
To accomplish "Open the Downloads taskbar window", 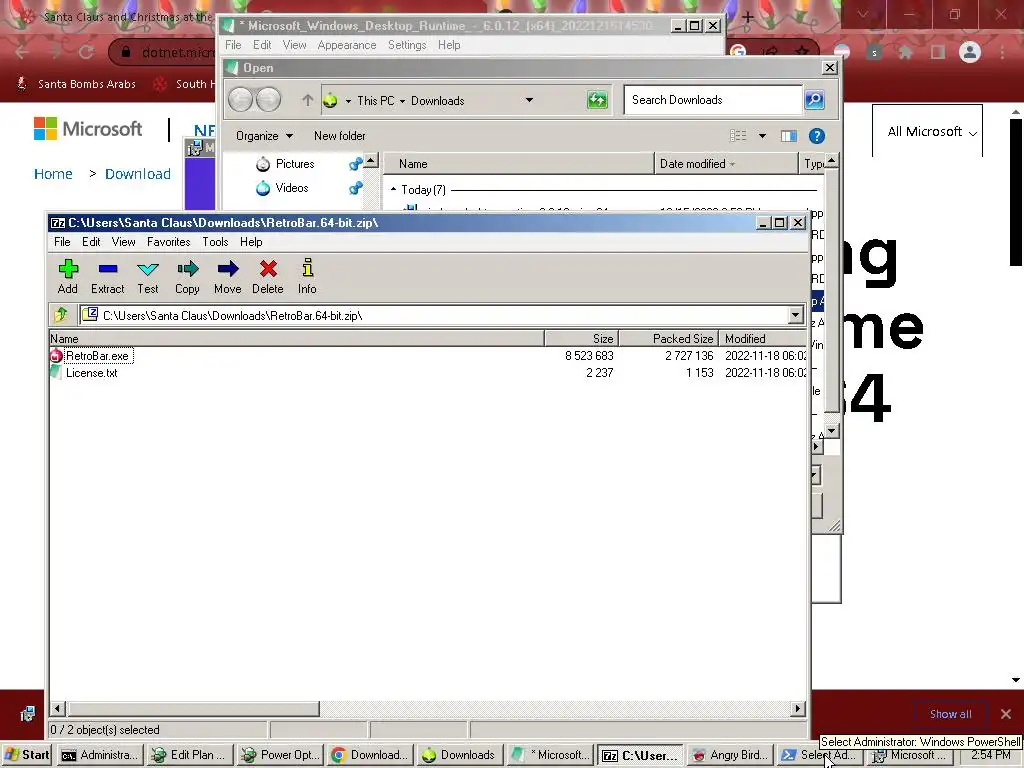I will 460,755.
